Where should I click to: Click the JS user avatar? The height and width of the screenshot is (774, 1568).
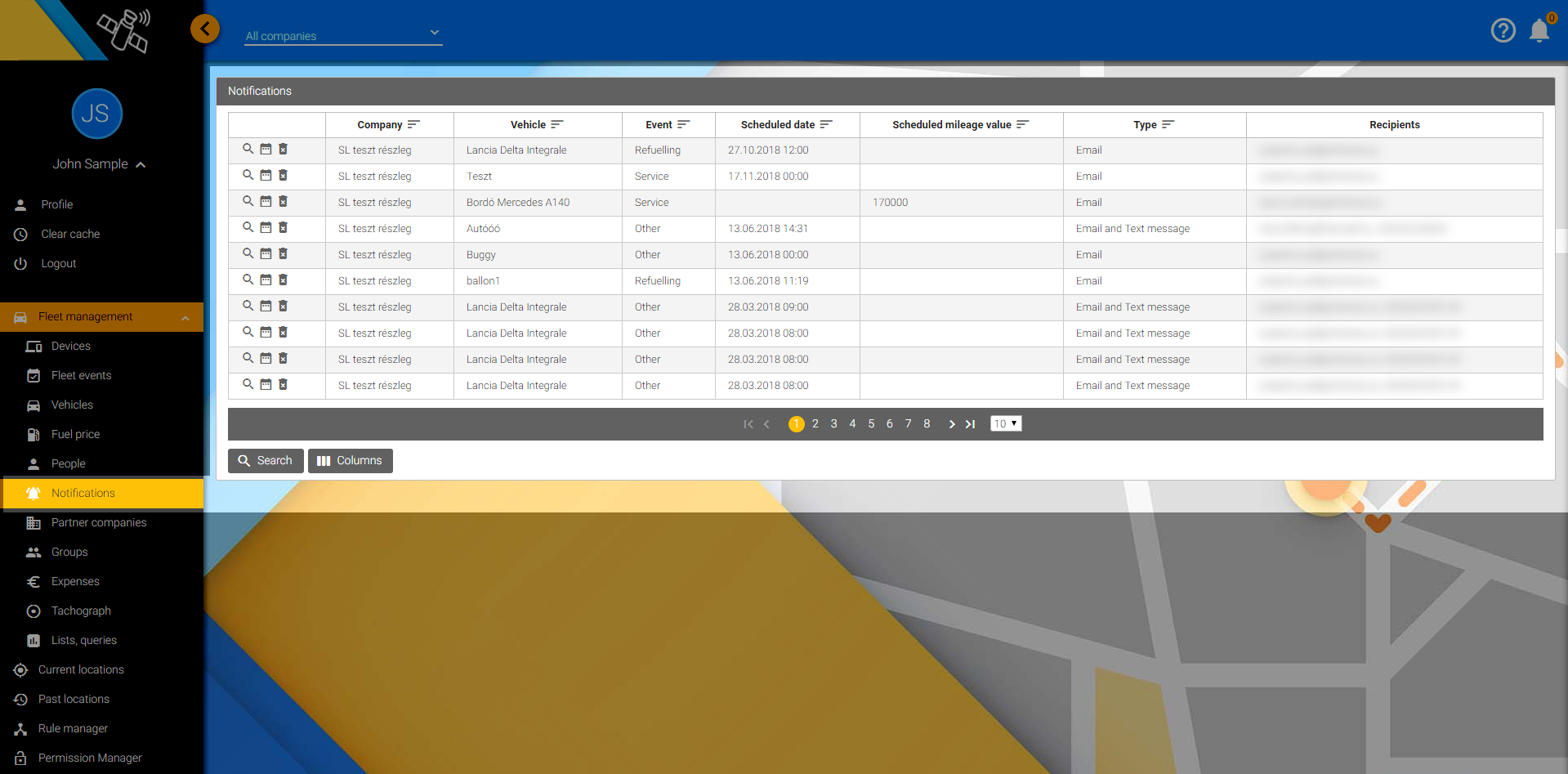point(96,114)
